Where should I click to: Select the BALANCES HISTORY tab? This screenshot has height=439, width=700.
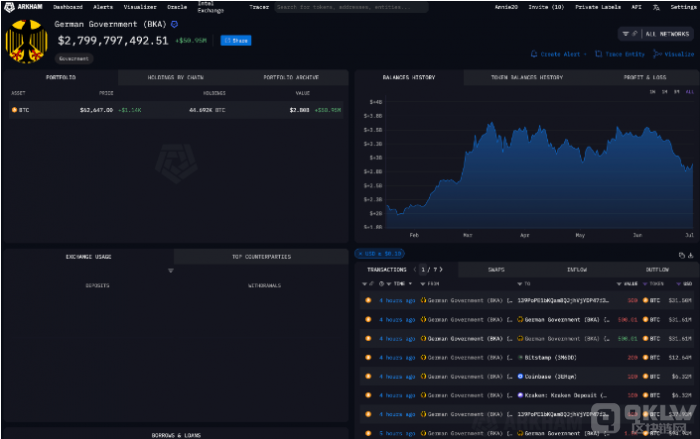(x=409, y=78)
